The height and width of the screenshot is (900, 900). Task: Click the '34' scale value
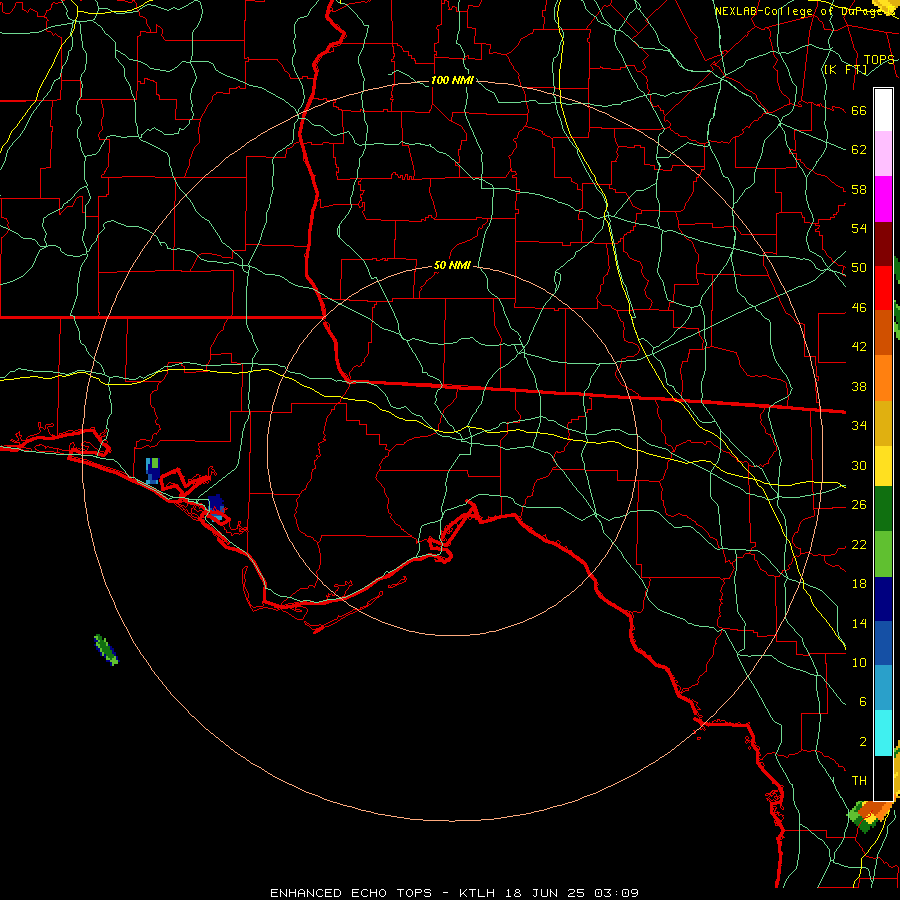coord(859,425)
